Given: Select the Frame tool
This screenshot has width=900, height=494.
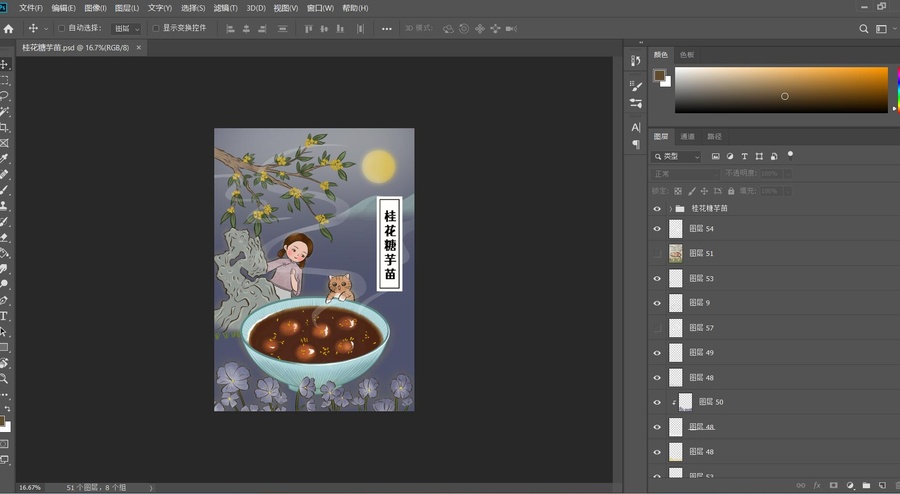Looking at the screenshot, I should [x=5, y=143].
